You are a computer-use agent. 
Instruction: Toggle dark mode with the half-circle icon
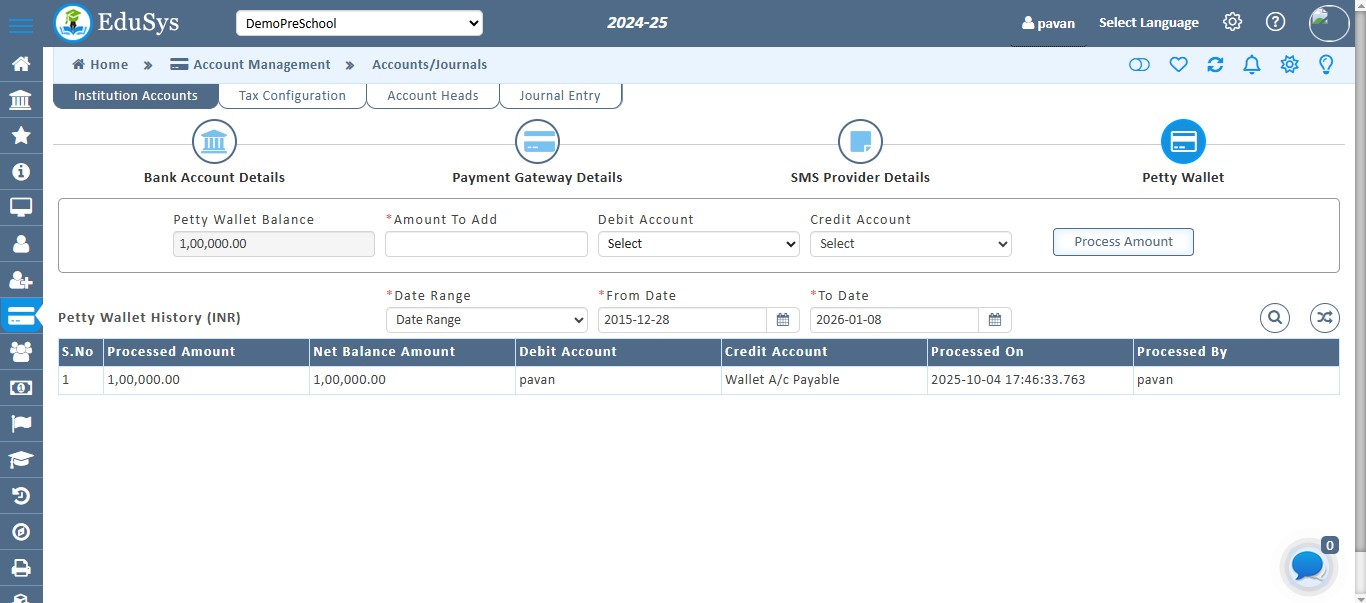click(x=1139, y=64)
